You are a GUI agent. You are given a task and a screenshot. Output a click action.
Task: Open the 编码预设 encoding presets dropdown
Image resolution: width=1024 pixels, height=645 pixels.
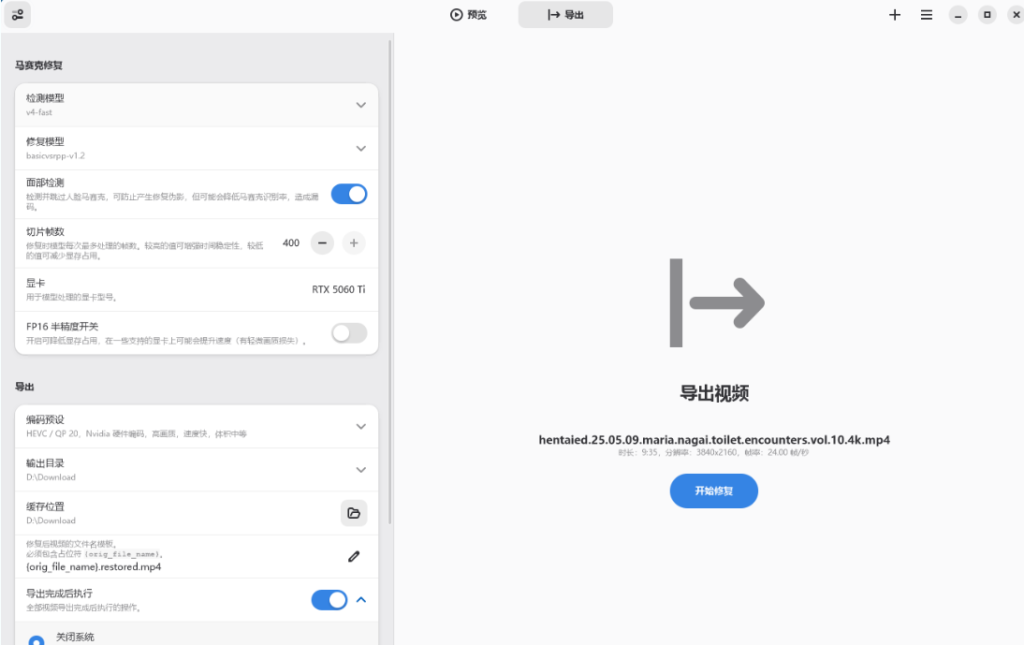[x=361, y=425]
